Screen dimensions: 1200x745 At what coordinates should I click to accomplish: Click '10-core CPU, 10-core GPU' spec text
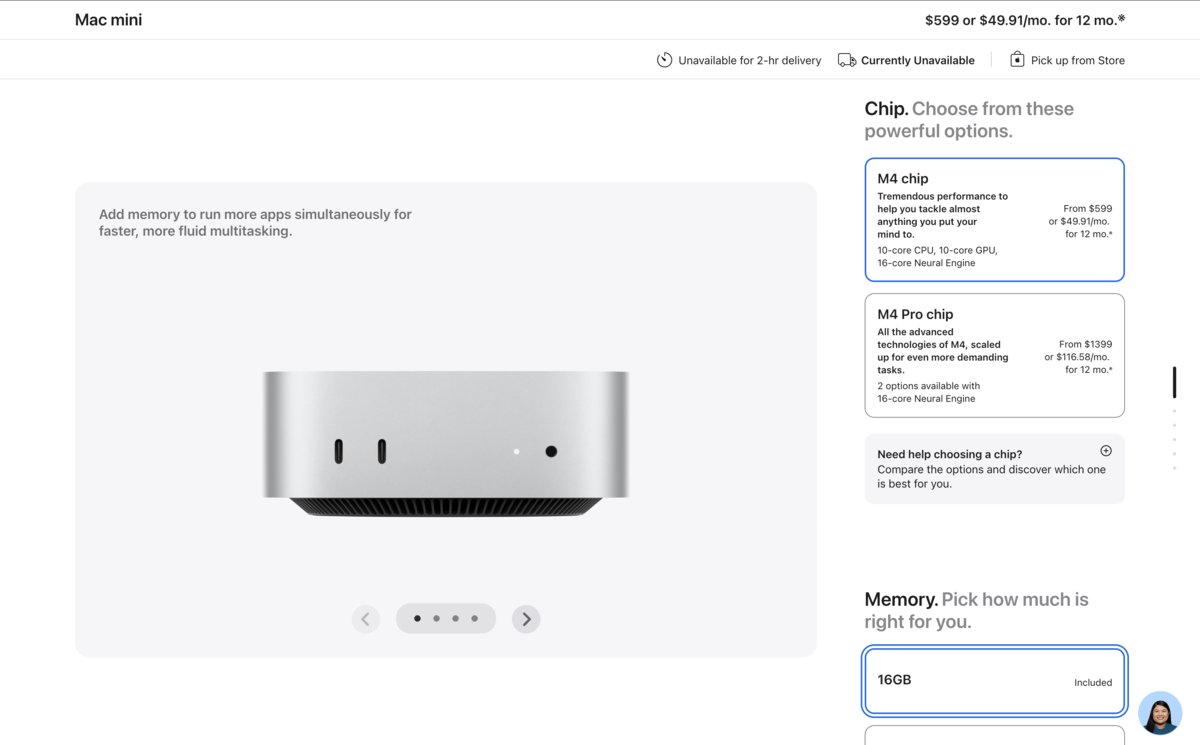pos(937,250)
